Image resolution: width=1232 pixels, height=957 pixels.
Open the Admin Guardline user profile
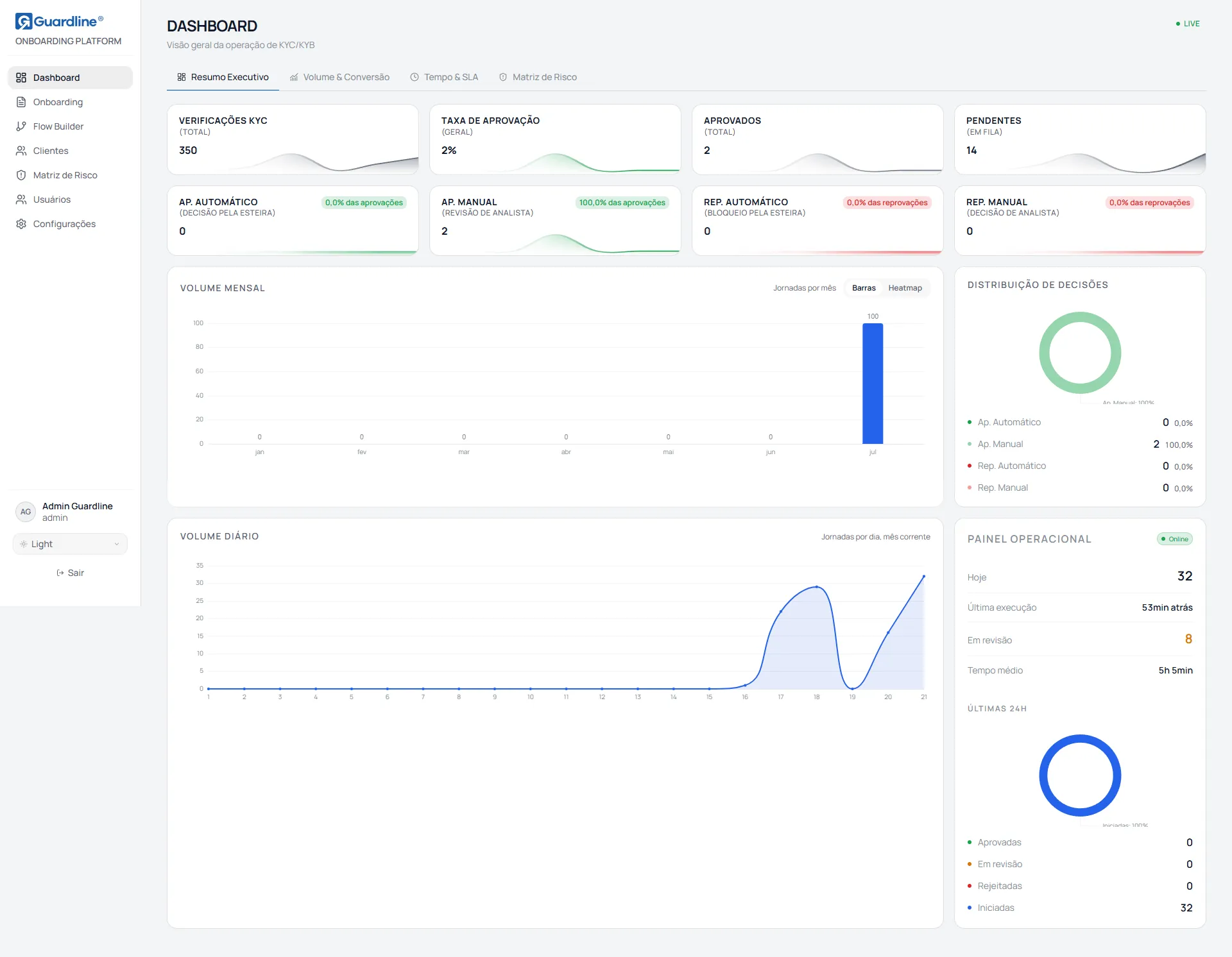(70, 512)
